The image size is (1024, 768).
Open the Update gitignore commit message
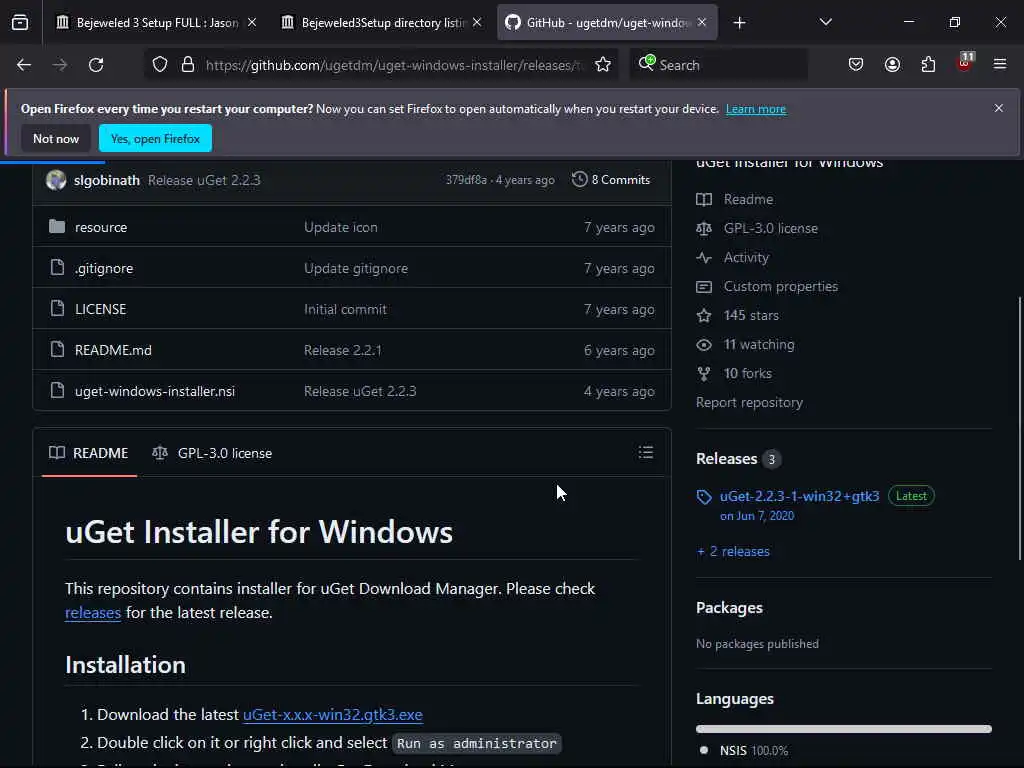pyautogui.click(x=356, y=268)
